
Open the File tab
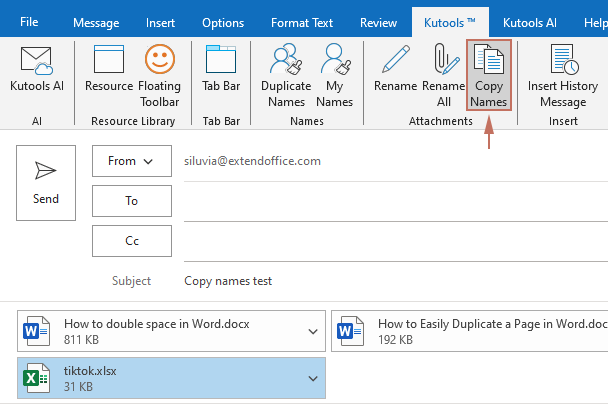pyautogui.click(x=29, y=22)
